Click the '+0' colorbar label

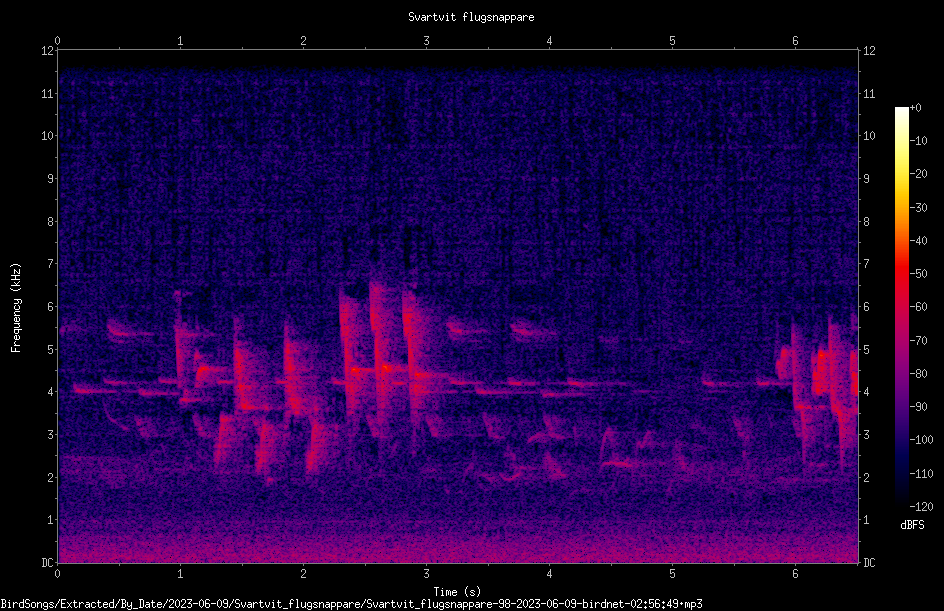[x=915, y=108]
